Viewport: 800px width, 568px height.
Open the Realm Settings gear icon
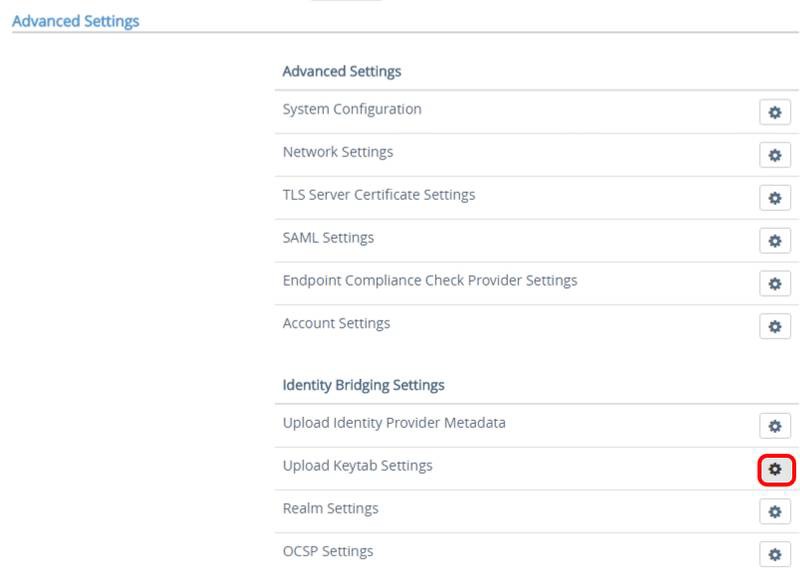tap(774, 512)
